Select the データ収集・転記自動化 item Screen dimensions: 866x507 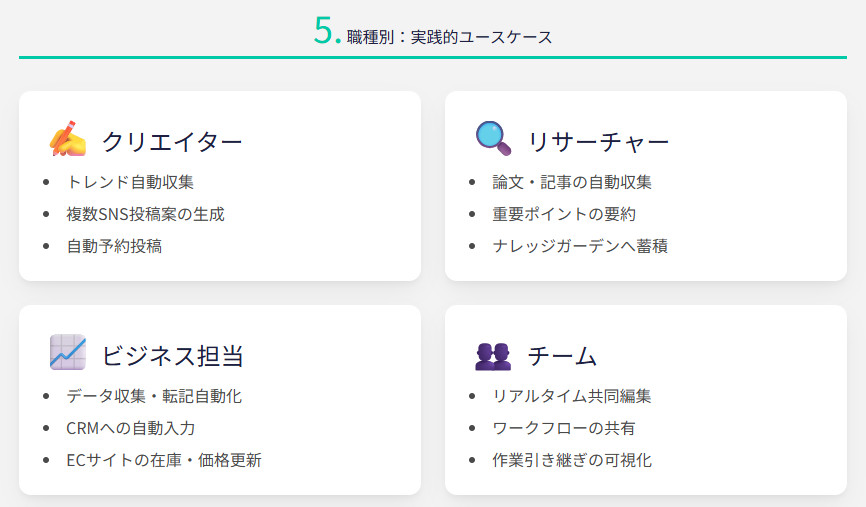click(x=154, y=396)
